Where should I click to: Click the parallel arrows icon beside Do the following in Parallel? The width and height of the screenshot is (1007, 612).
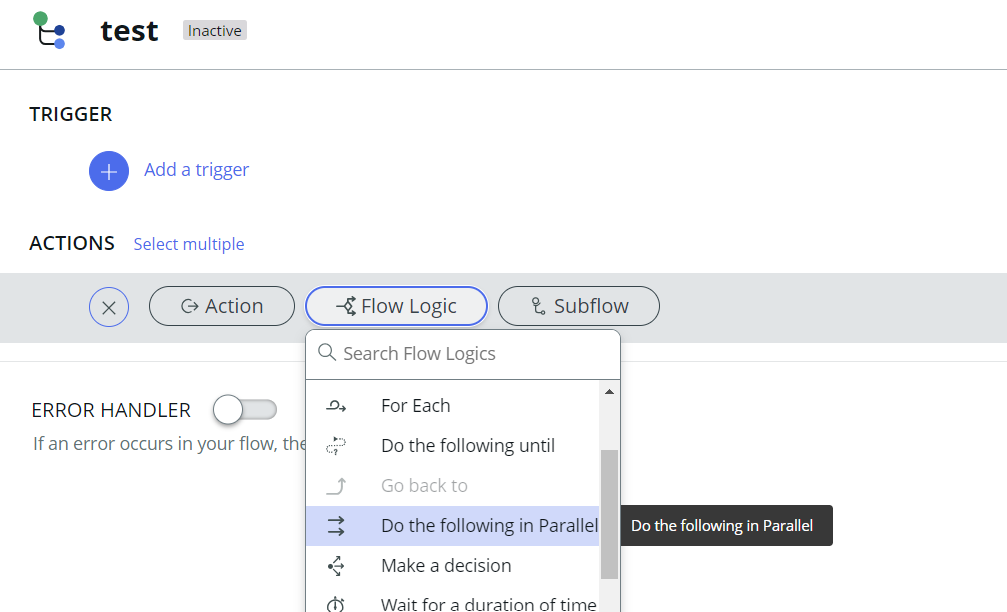click(x=337, y=525)
